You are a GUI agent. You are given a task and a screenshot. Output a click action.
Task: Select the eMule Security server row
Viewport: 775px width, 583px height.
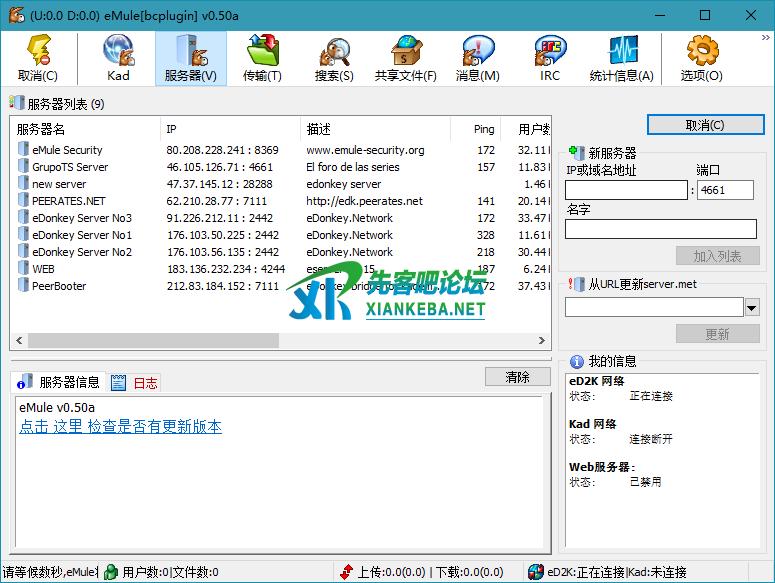[67, 150]
